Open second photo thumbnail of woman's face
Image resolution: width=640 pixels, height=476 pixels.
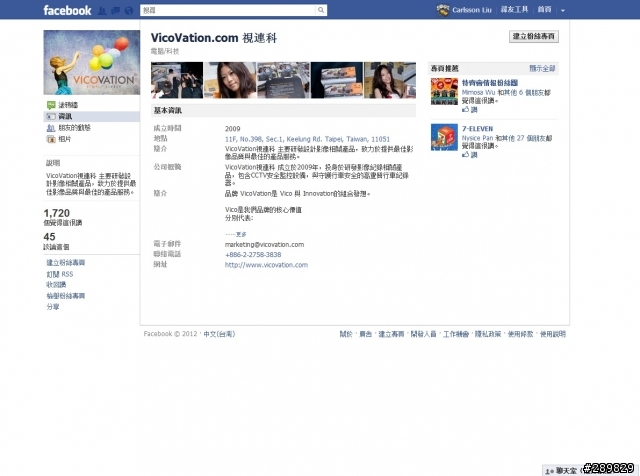pos(230,80)
